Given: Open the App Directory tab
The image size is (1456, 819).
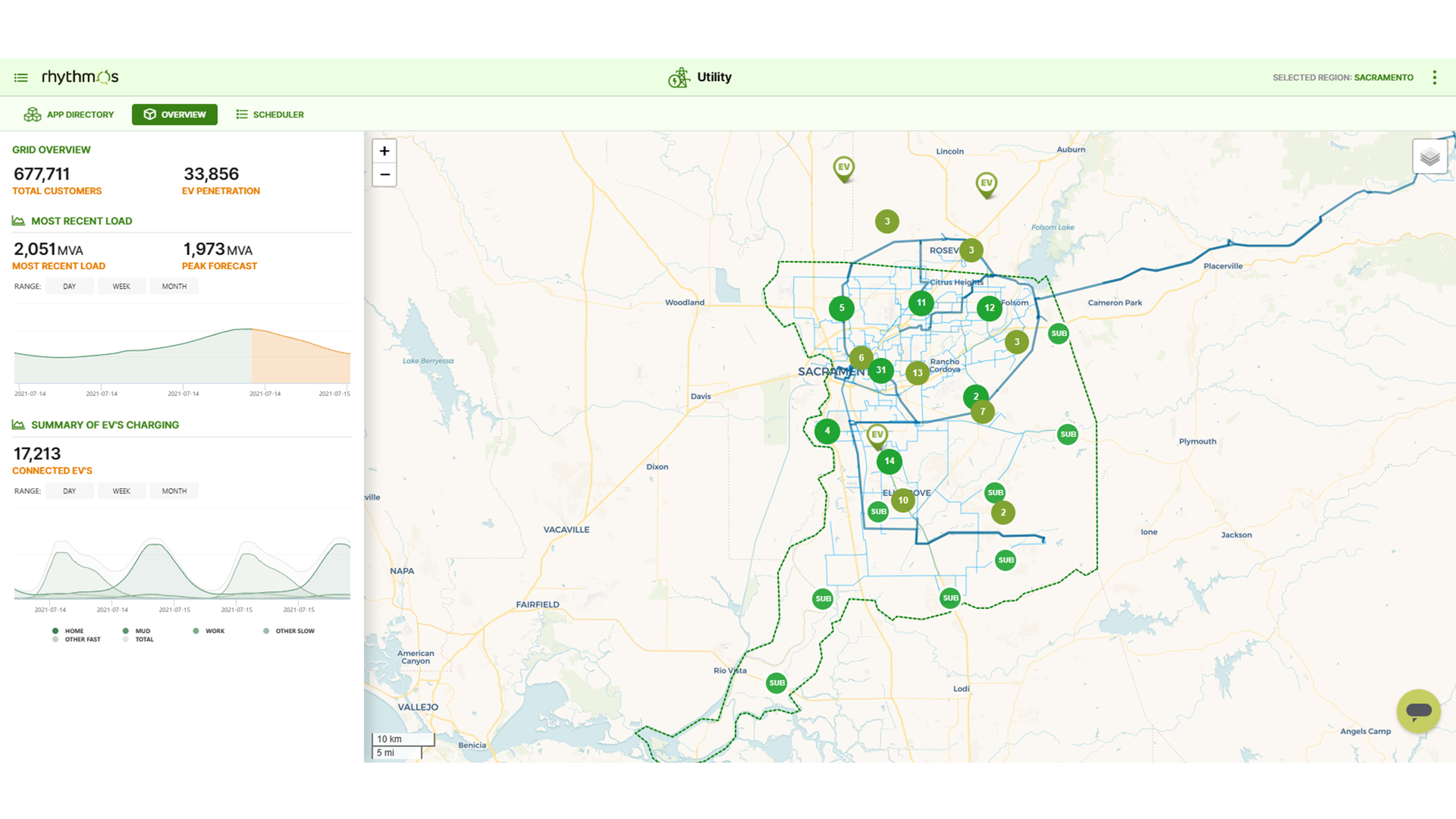Looking at the screenshot, I should coord(69,115).
